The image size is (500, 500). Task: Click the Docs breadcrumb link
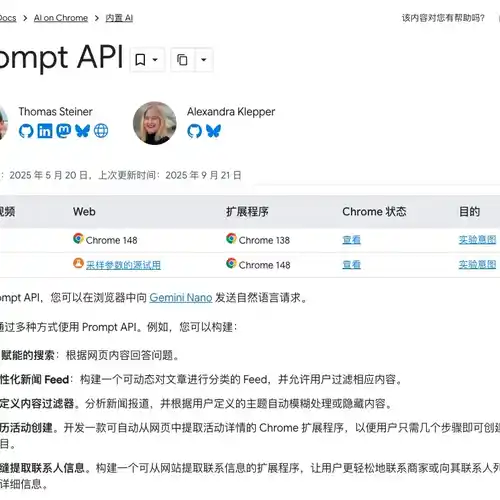tap(7, 18)
